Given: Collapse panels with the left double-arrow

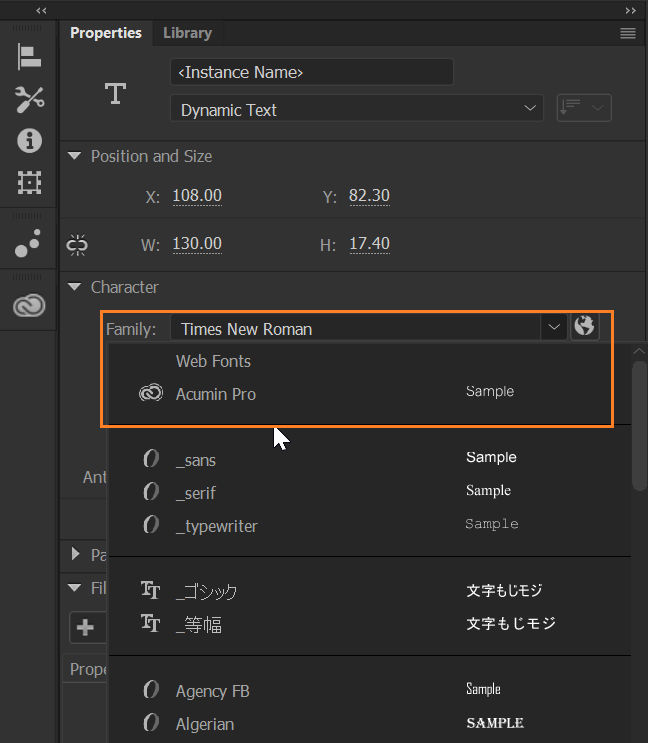Looking at the screenshot, I should click(x=41, y=10).
